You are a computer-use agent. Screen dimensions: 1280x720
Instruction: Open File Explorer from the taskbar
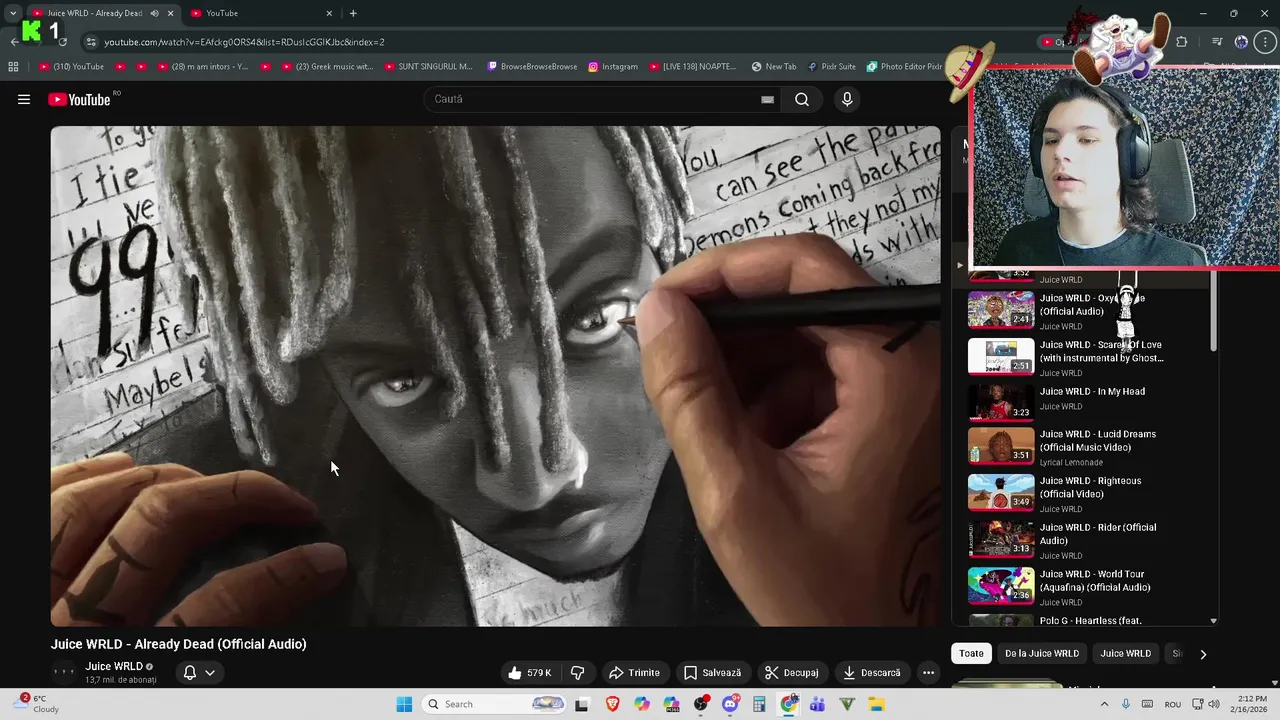pyautogui.click(x=877, y=704)
